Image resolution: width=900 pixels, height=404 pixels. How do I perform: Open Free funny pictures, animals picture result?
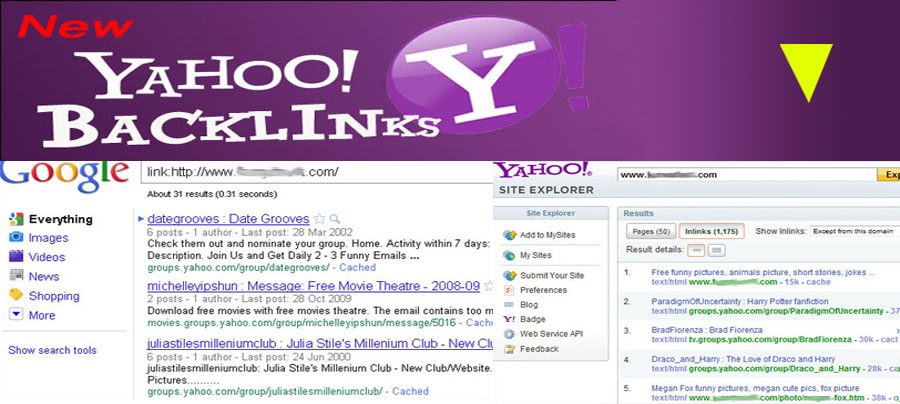763,273
